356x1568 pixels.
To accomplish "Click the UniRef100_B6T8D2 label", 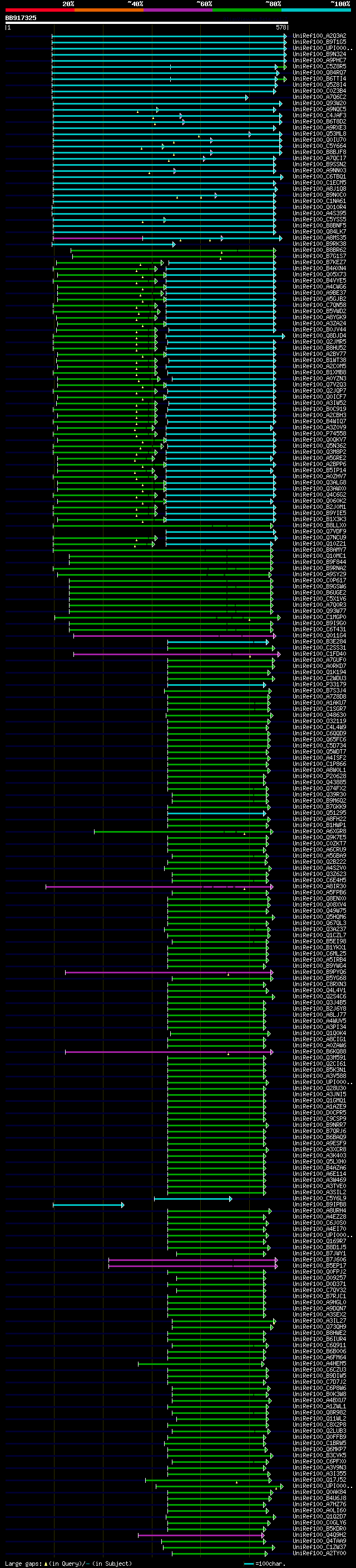I will [x=319, y=121].
